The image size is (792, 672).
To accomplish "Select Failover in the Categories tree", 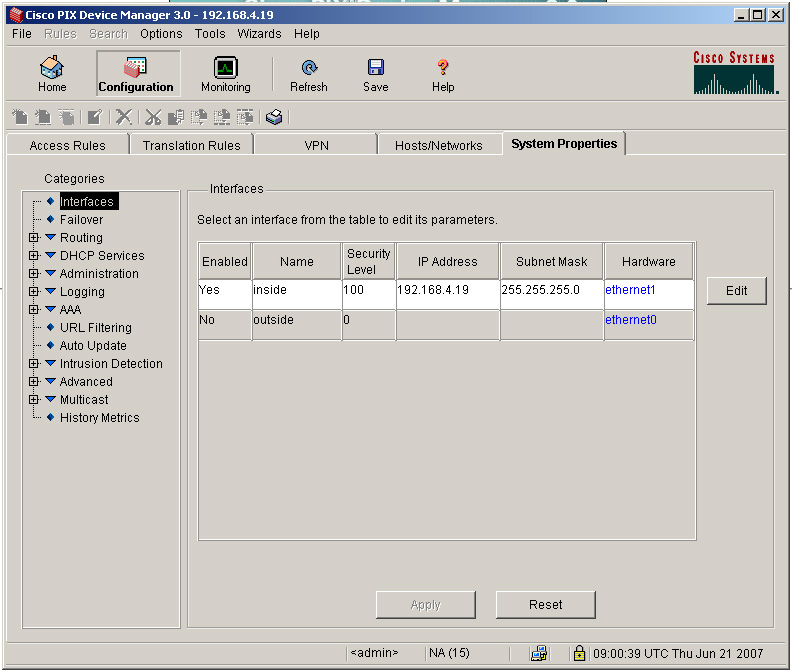I will pyautogui.click(x=81, y=220).
